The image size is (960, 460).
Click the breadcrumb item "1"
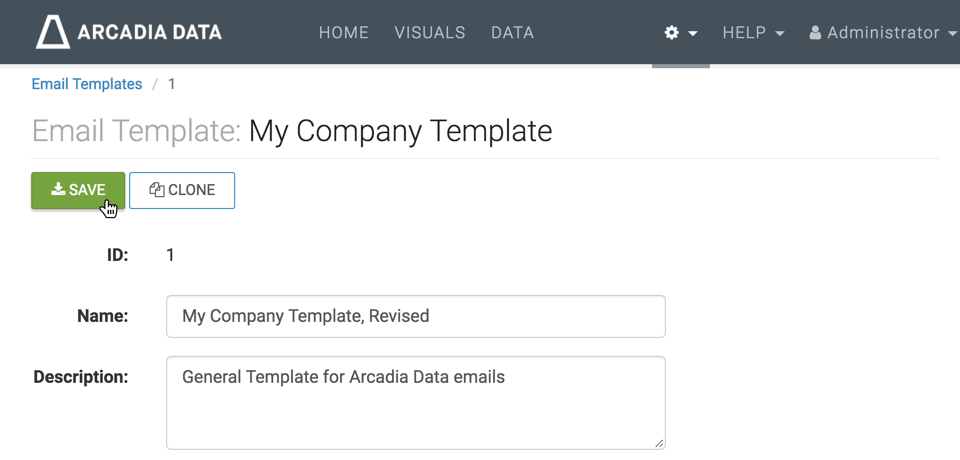point(172,84)
